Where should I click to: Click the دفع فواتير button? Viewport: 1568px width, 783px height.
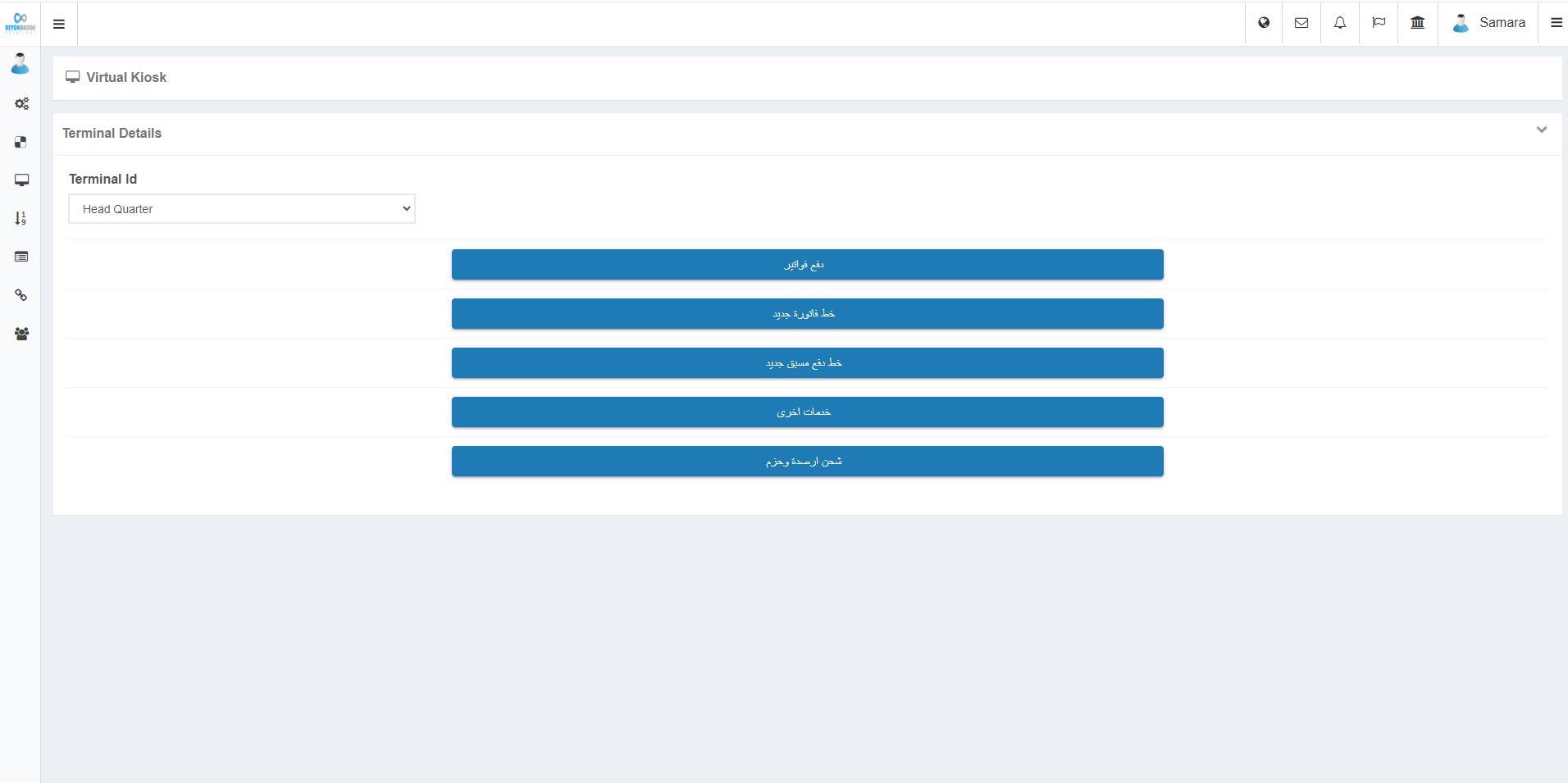(808, 265)
